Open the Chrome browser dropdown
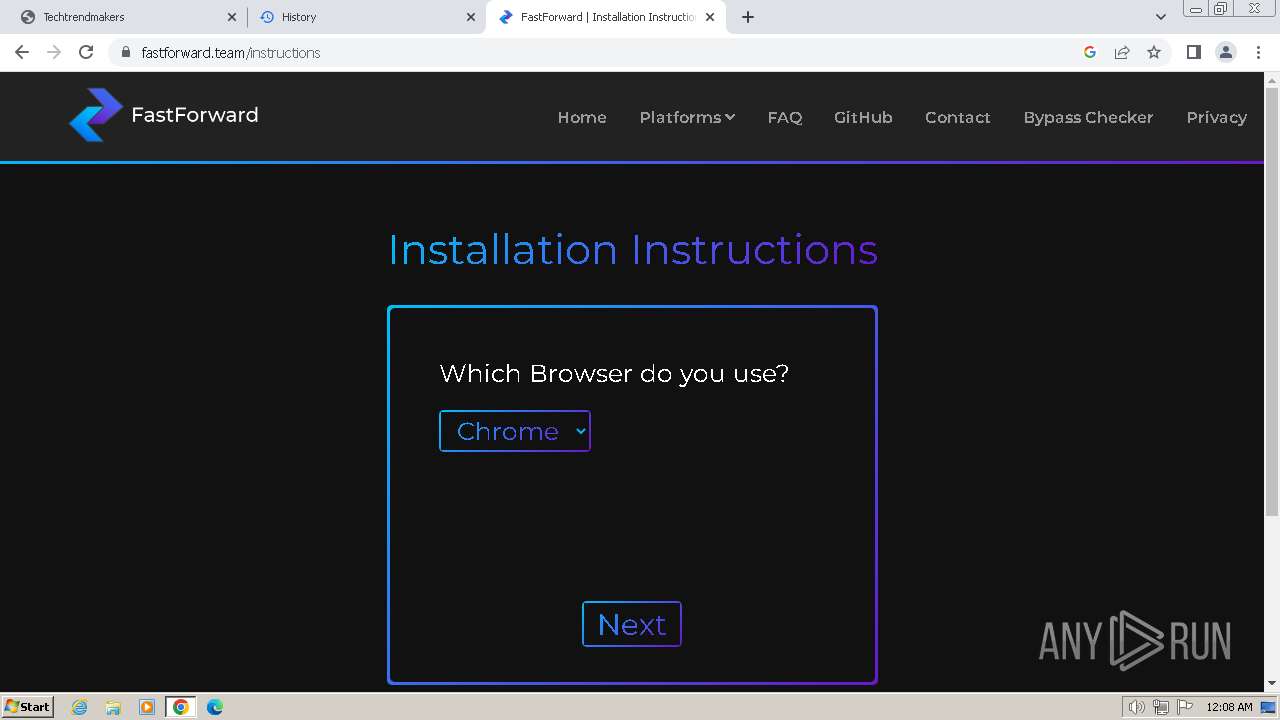Viewport: 1280px width, 720px height. [515, 431]
